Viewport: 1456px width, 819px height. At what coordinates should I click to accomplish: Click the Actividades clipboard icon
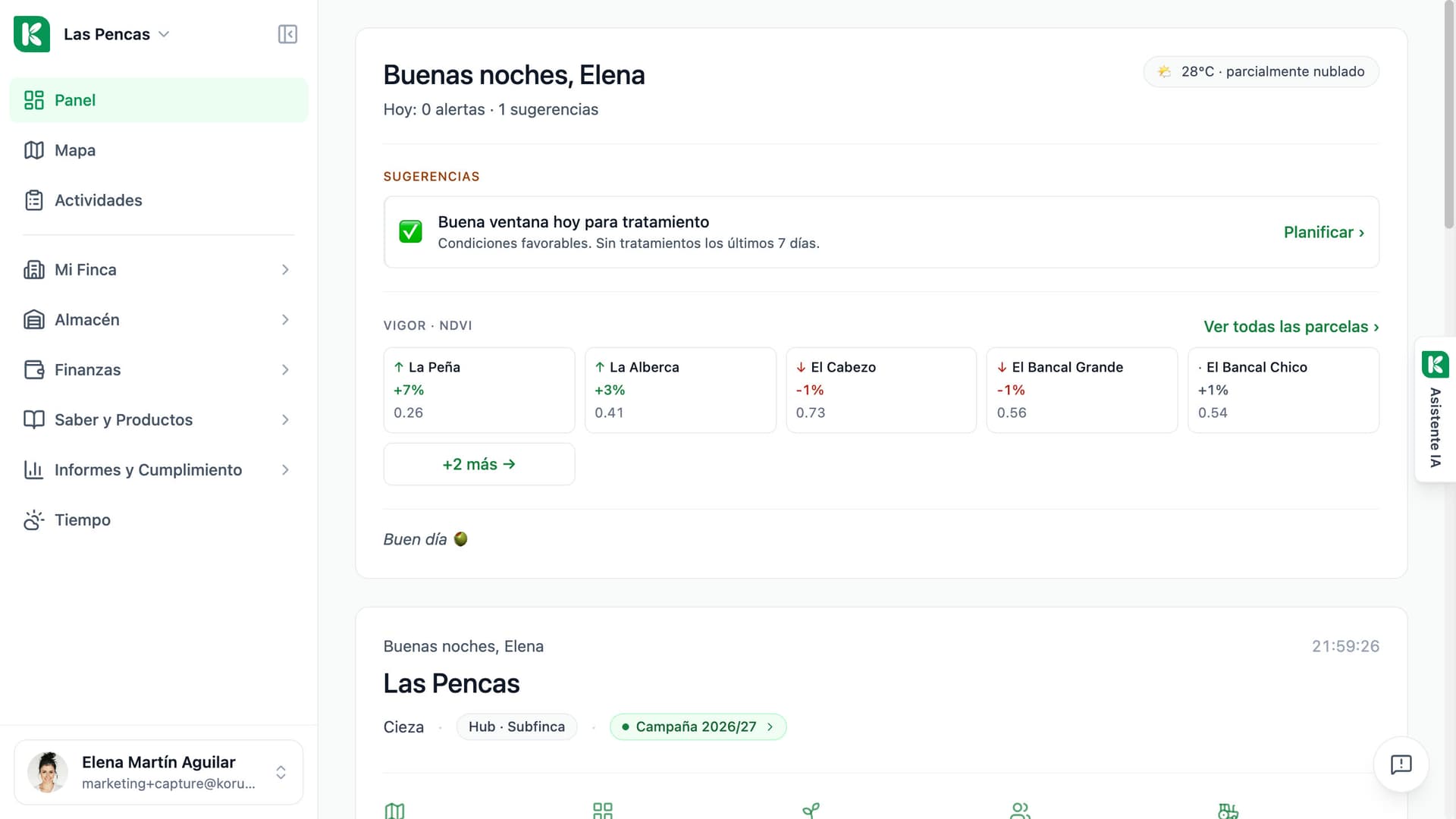point(34,200)
